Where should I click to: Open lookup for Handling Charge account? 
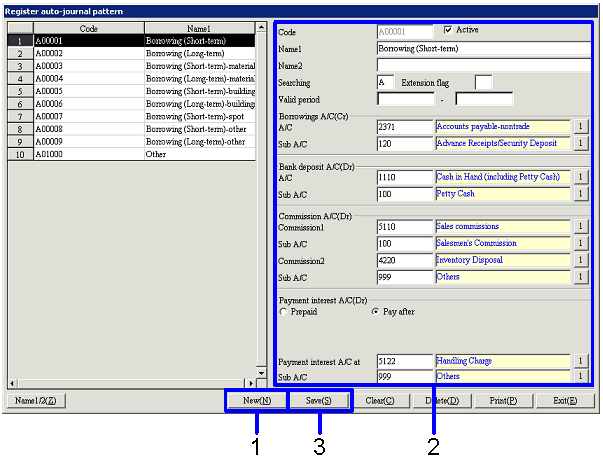[579, 360]
